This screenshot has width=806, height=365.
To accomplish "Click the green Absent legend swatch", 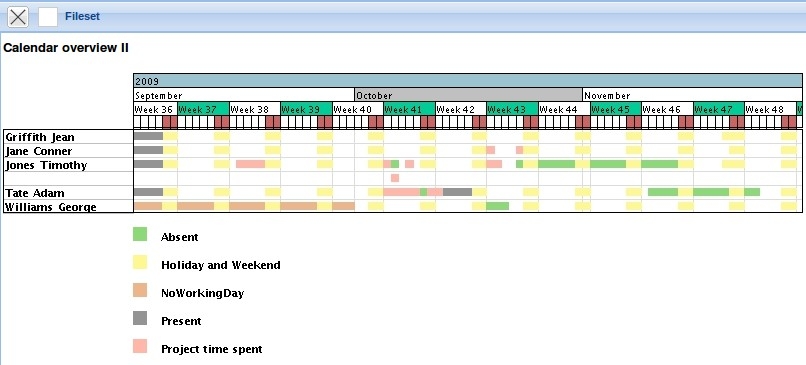I will coord(140,234).
